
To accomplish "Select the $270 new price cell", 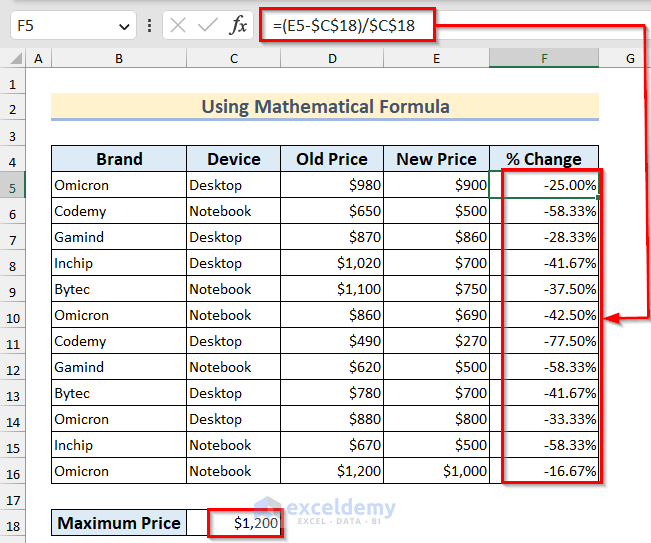I will pos(436,341).
